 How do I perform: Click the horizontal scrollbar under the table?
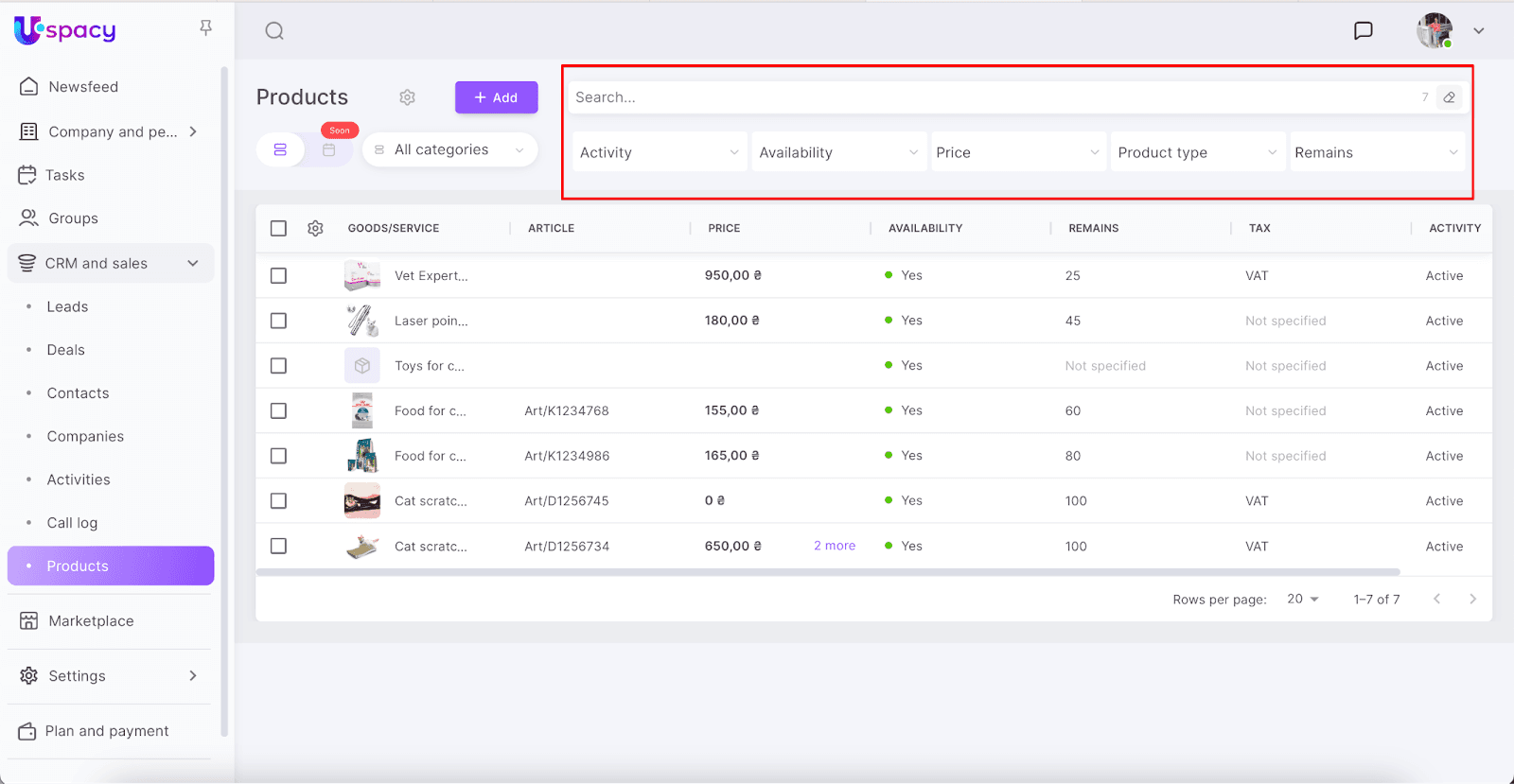pyautogui.click(x=827, y=572)
